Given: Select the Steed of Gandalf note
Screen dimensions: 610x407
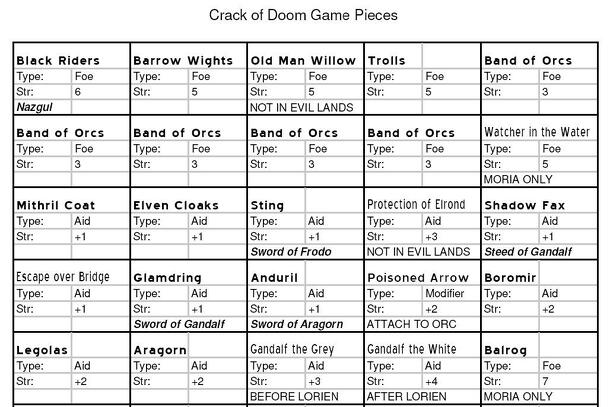Looking at the screenshot, I should pyautogui.click(x=525, y=251).
